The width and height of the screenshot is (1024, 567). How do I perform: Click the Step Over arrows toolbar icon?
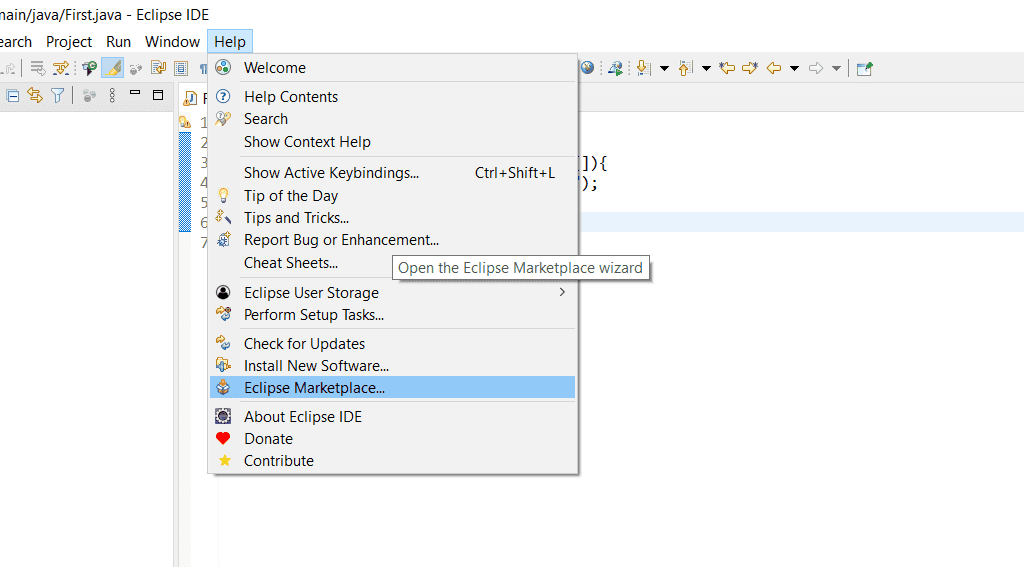pos(61,68)
